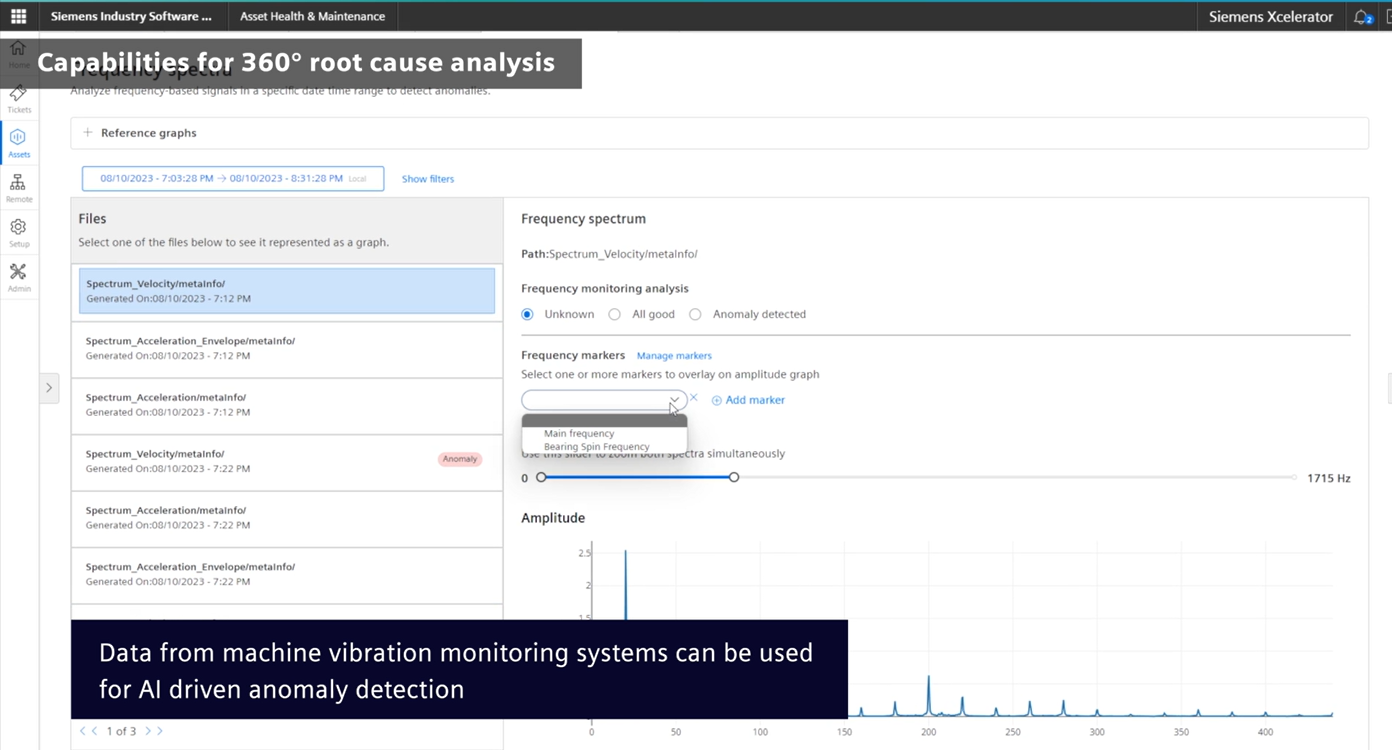1392x750 pixels.
Task: Click the right handle of frequency slider
Action: pyautogui.click(x=734, y=478)
